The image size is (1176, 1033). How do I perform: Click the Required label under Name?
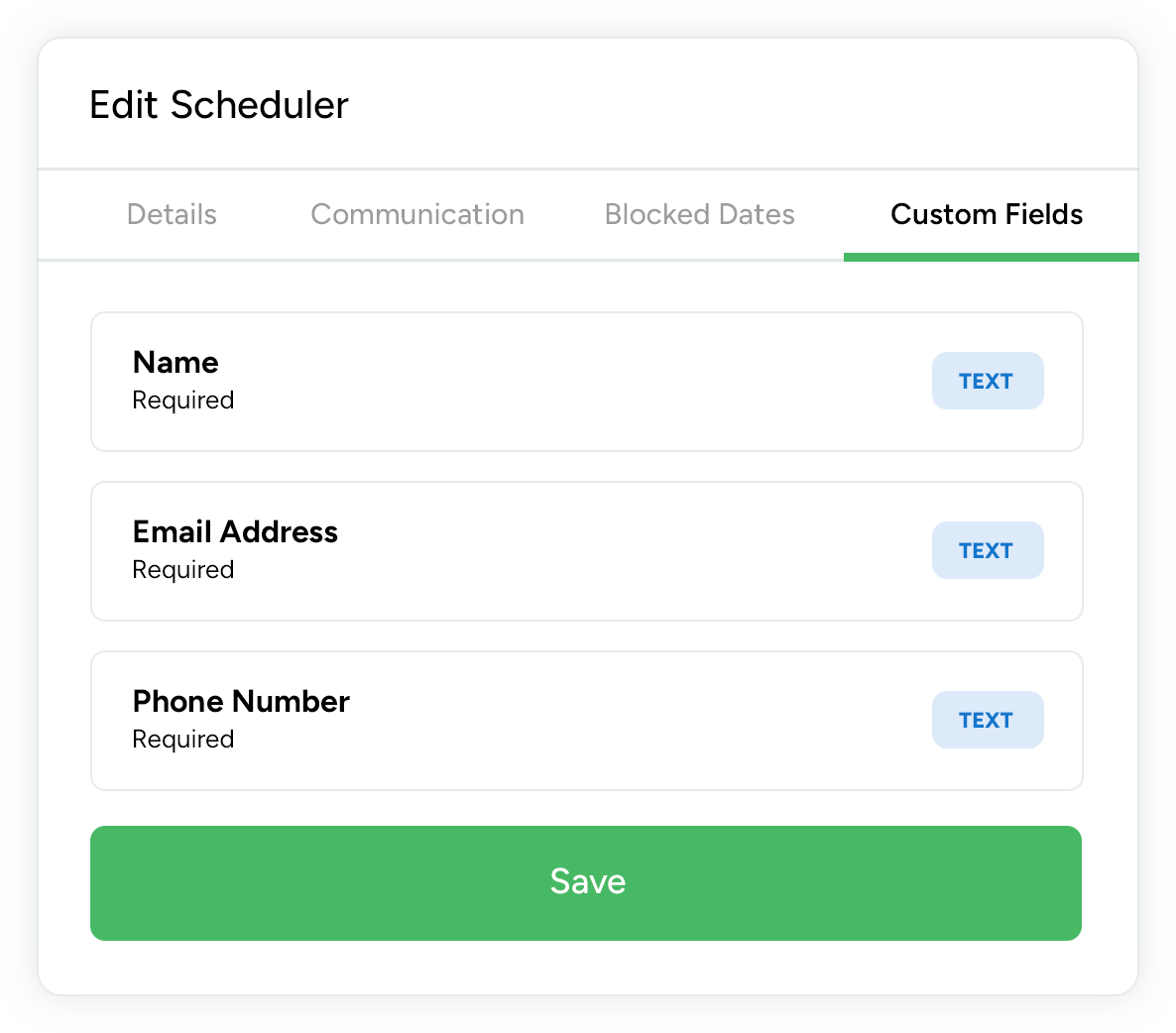(x=183, y=401)
